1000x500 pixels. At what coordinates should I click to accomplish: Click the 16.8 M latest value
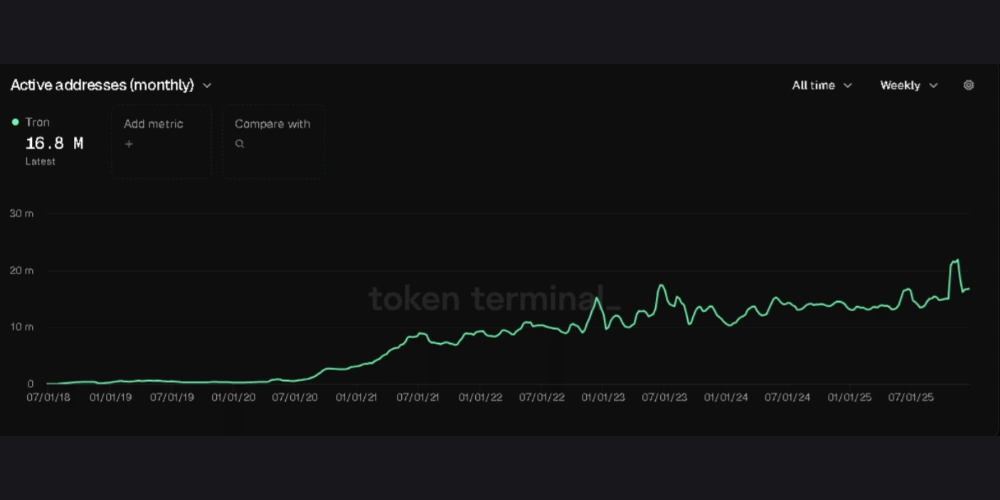(x=54, y=143)
